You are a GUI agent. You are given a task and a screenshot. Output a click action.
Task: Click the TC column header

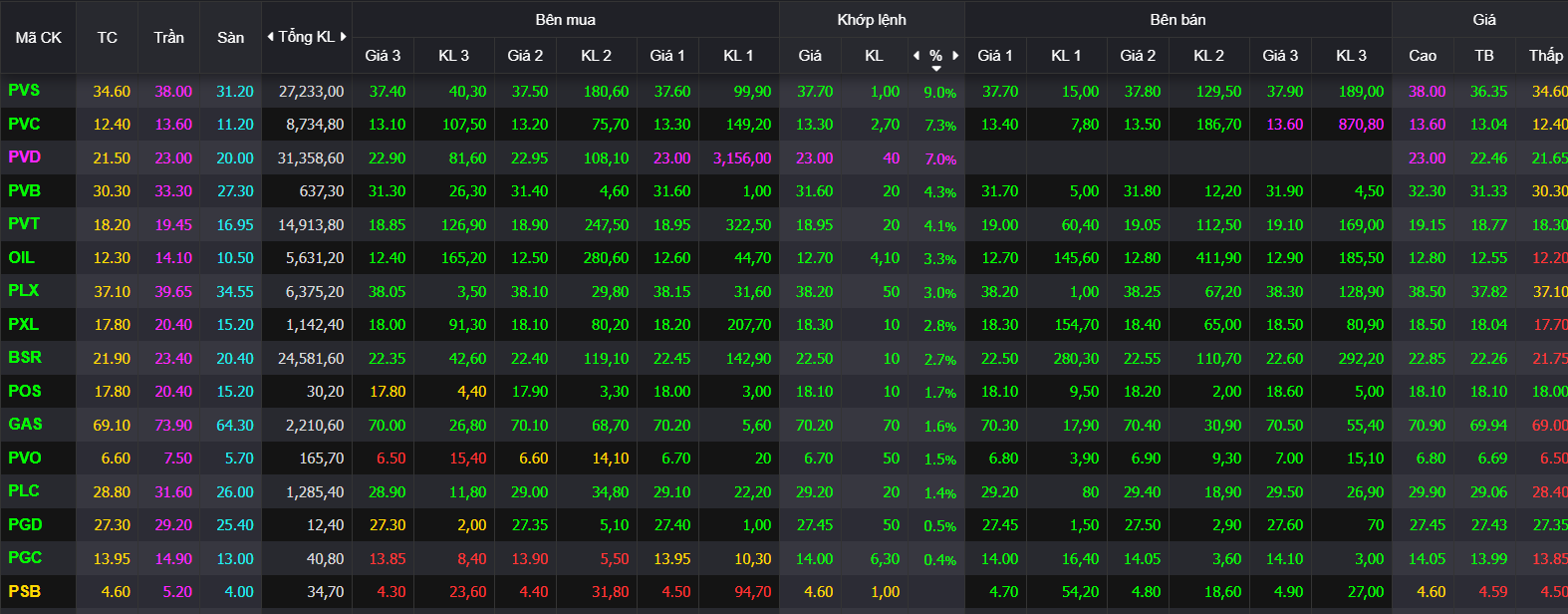pyautogui.click(x=108, y=37)
